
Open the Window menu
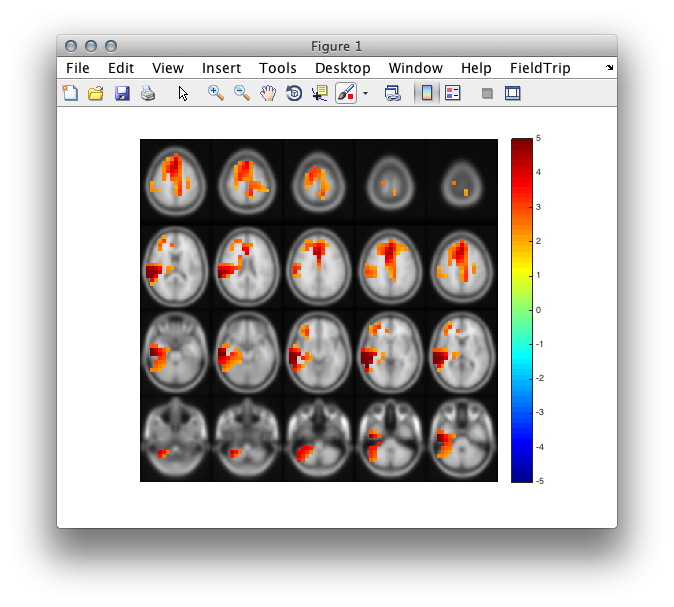(416, 68)
